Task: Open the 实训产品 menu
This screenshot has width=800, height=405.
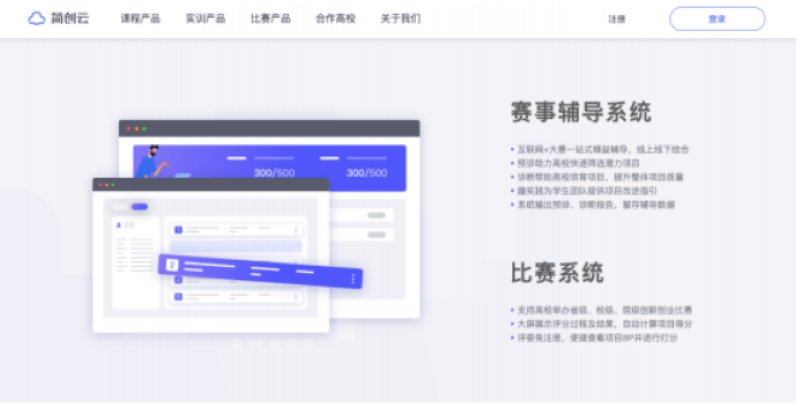Action: coord(205,19)
